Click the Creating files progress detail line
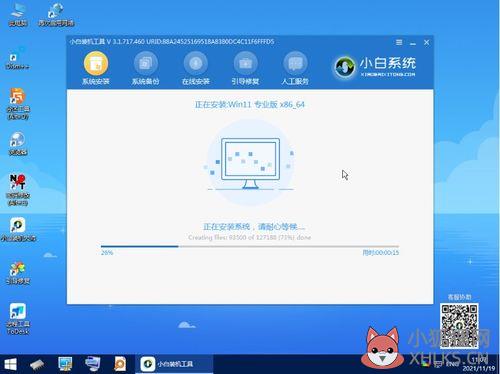Viewport: 500px width, 374px height. [249, 237]
